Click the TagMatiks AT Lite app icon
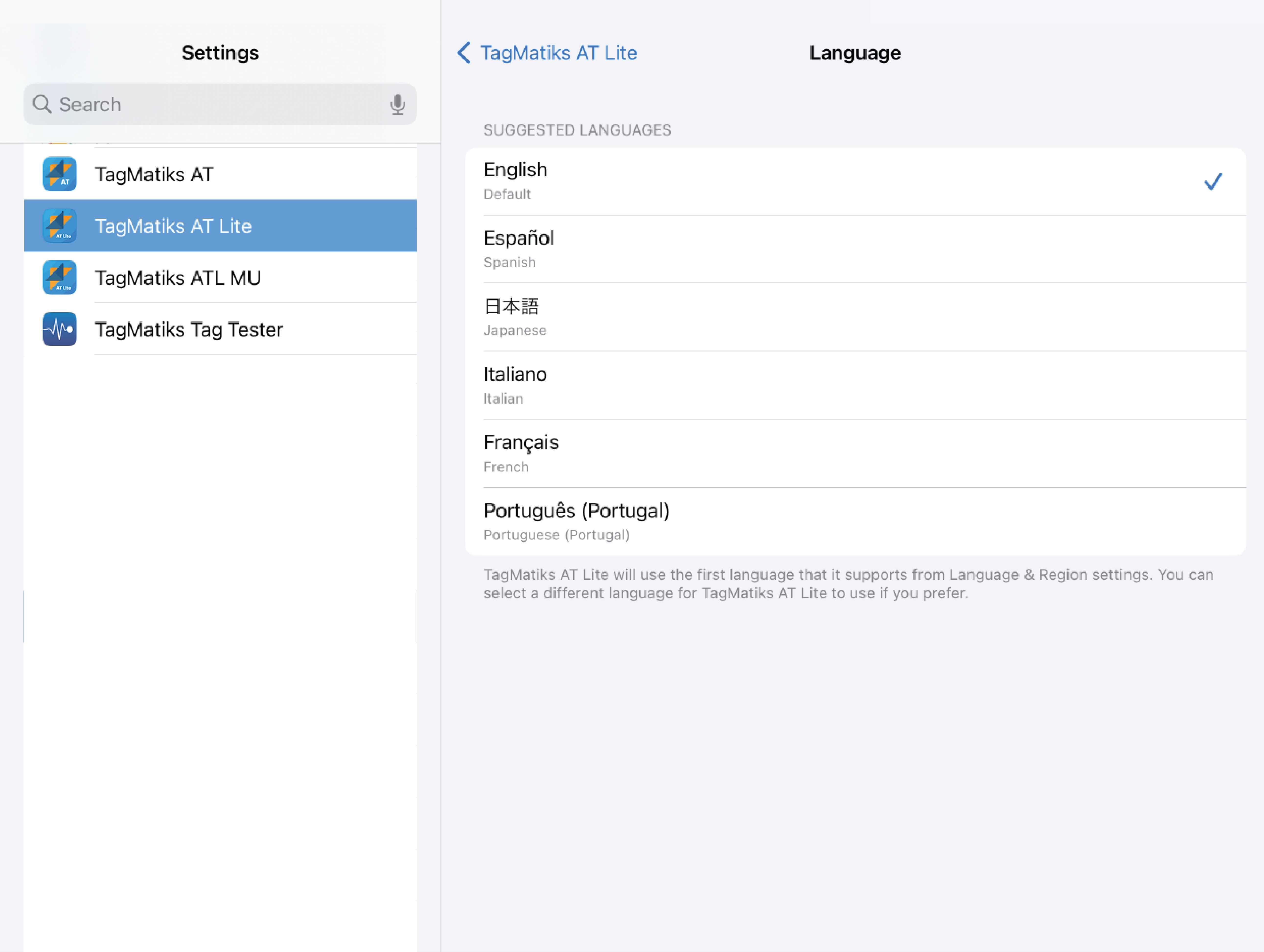Viewport: 1264px width, 952px height. pyautogui.click(x=59, y=226)
